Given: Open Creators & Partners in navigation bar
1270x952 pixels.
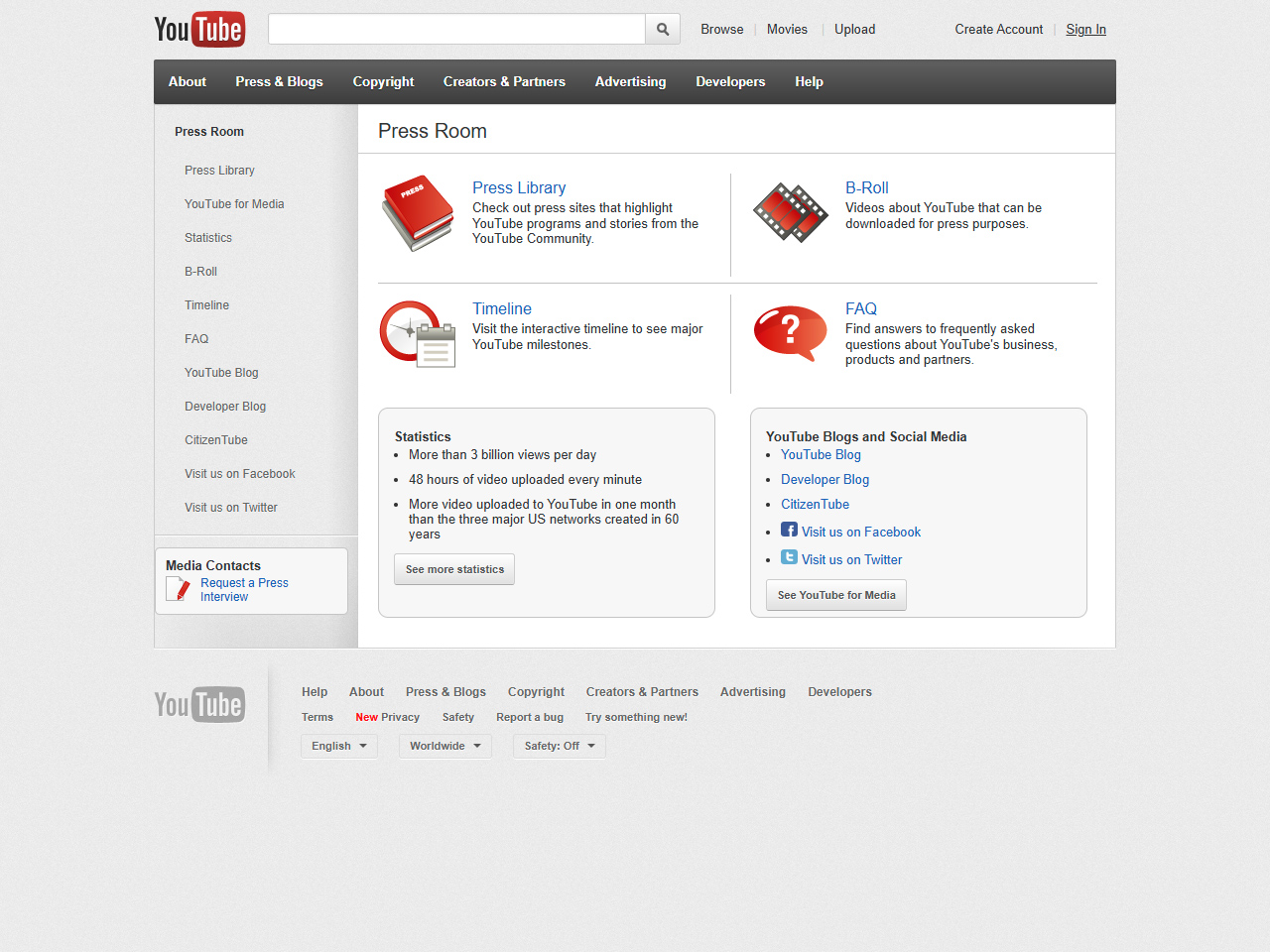Looking at the screenshot, I should 504,81.
